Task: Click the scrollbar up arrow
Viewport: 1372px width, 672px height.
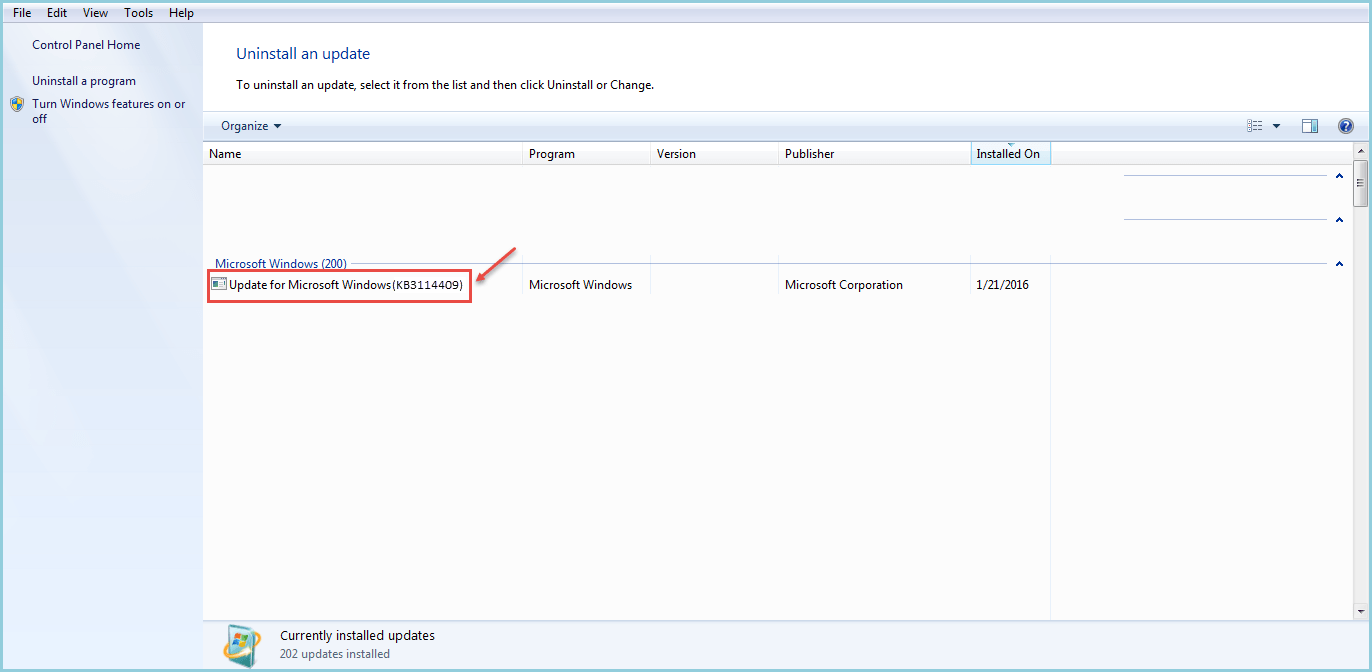Action: point(1360,150)
